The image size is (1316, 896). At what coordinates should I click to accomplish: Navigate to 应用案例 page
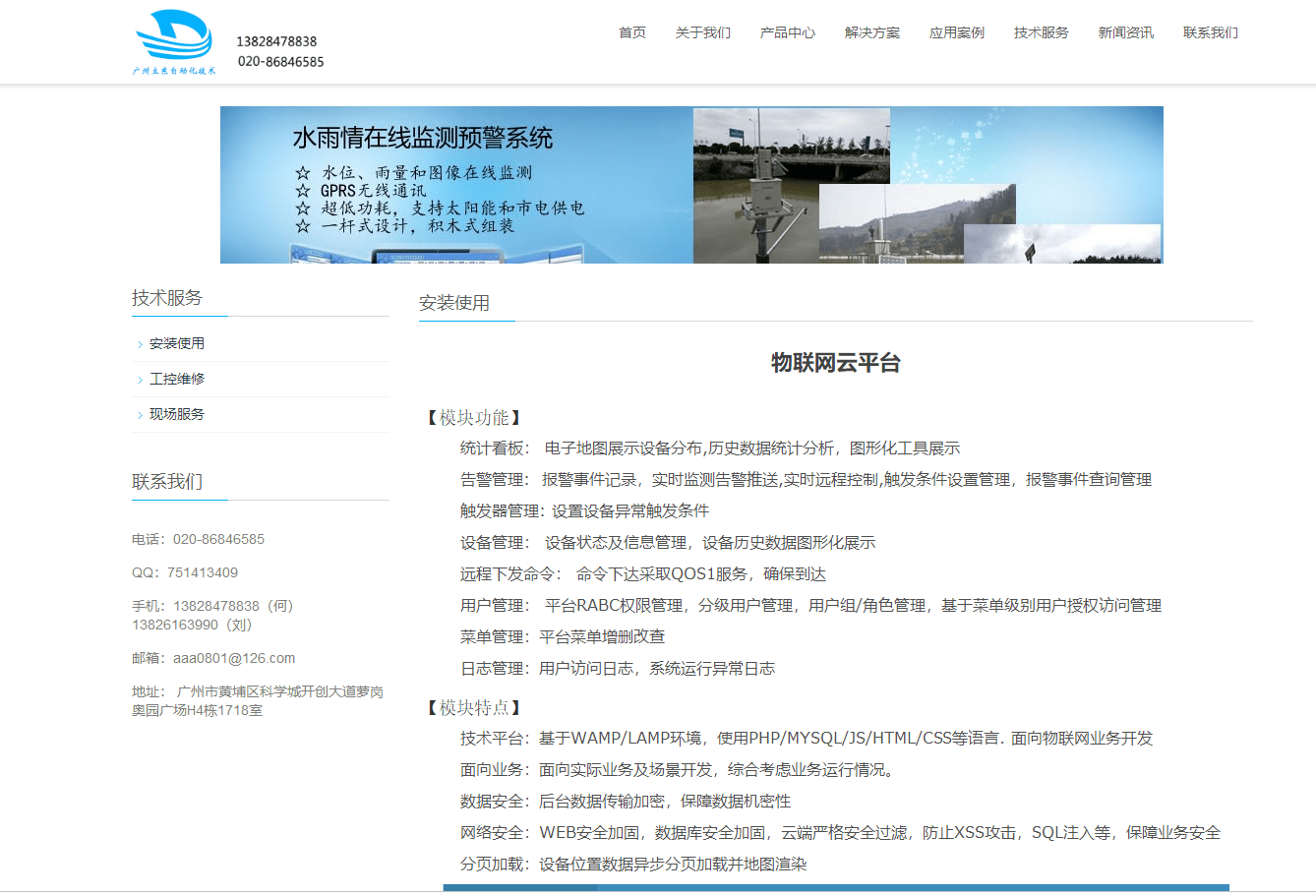[x=956, y=32]
